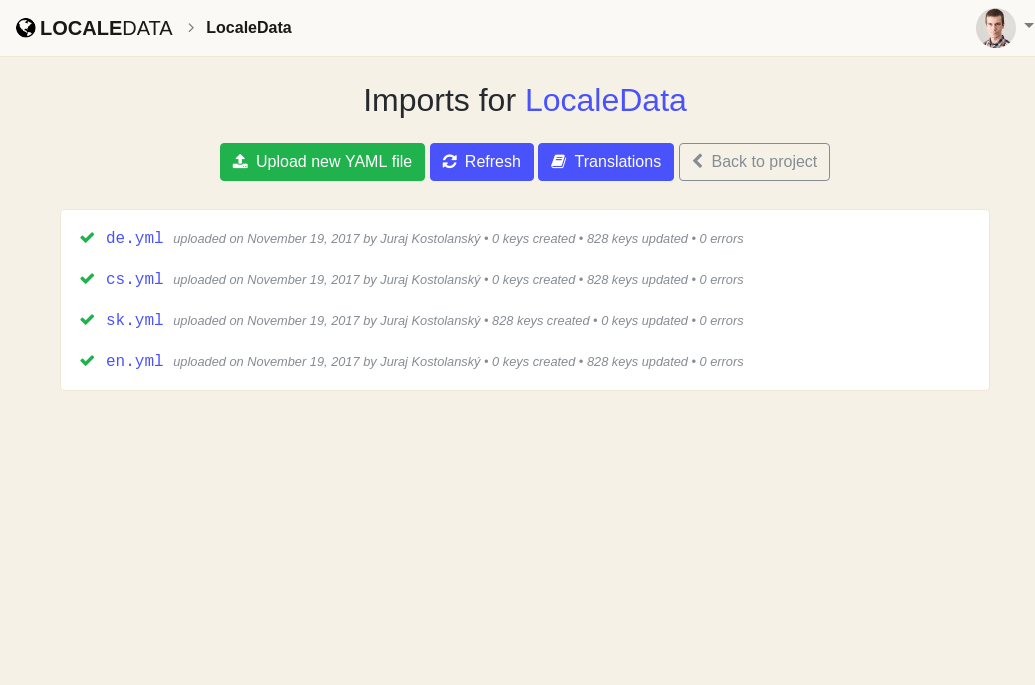
Task: Click the green checkmark beside en.yml
Action: (x=87, y=360)
